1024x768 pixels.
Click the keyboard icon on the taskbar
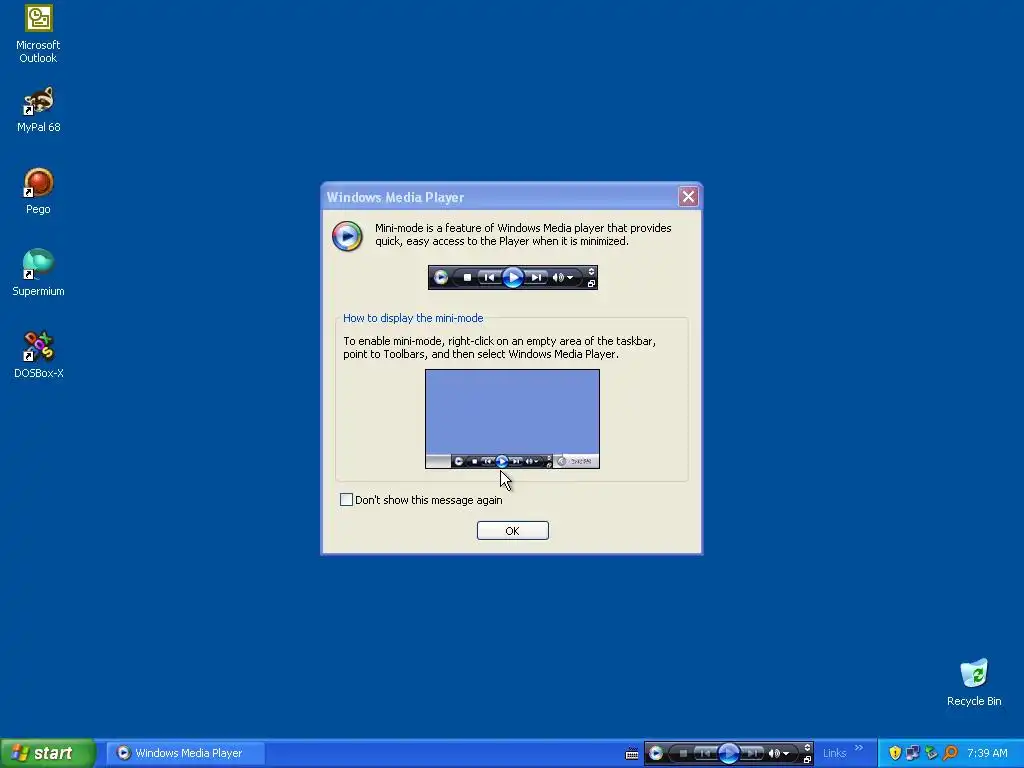tap(632, 754)
